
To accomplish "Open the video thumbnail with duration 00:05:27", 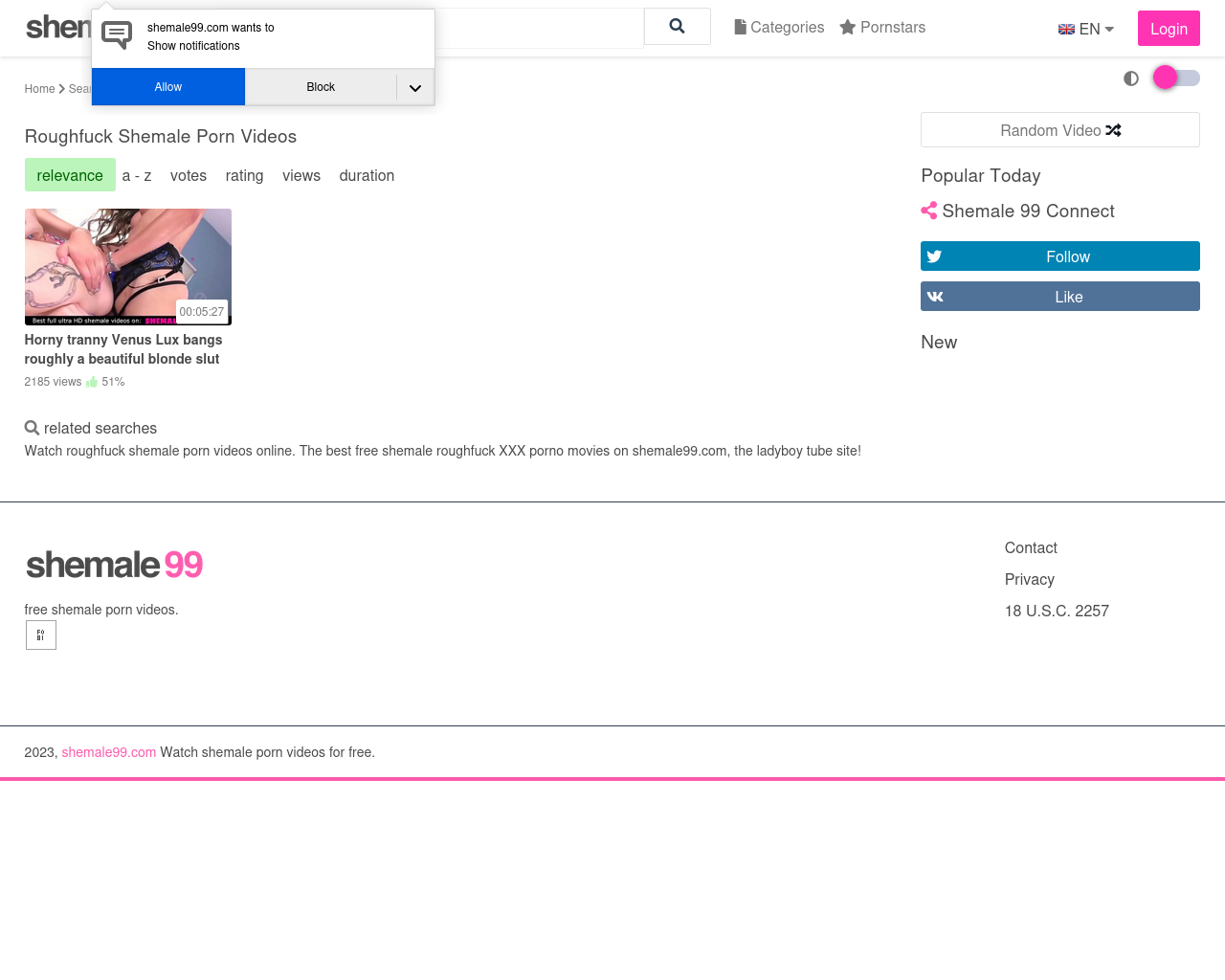I will (128, 267).
